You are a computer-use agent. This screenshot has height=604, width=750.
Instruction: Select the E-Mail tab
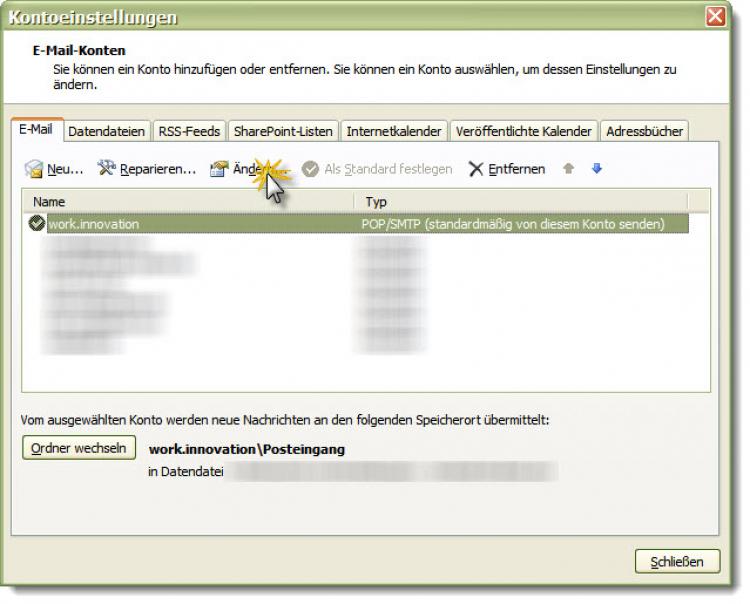point(38,130)
